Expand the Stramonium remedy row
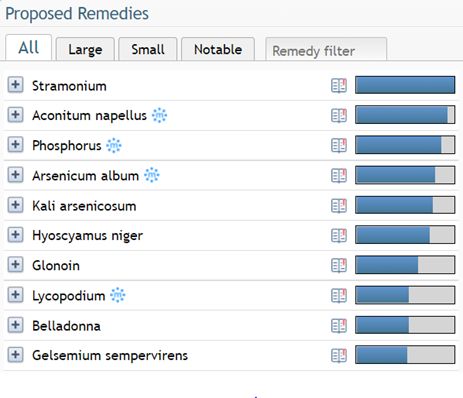Screen dimensions: 463x398 (x=15, y=85)
